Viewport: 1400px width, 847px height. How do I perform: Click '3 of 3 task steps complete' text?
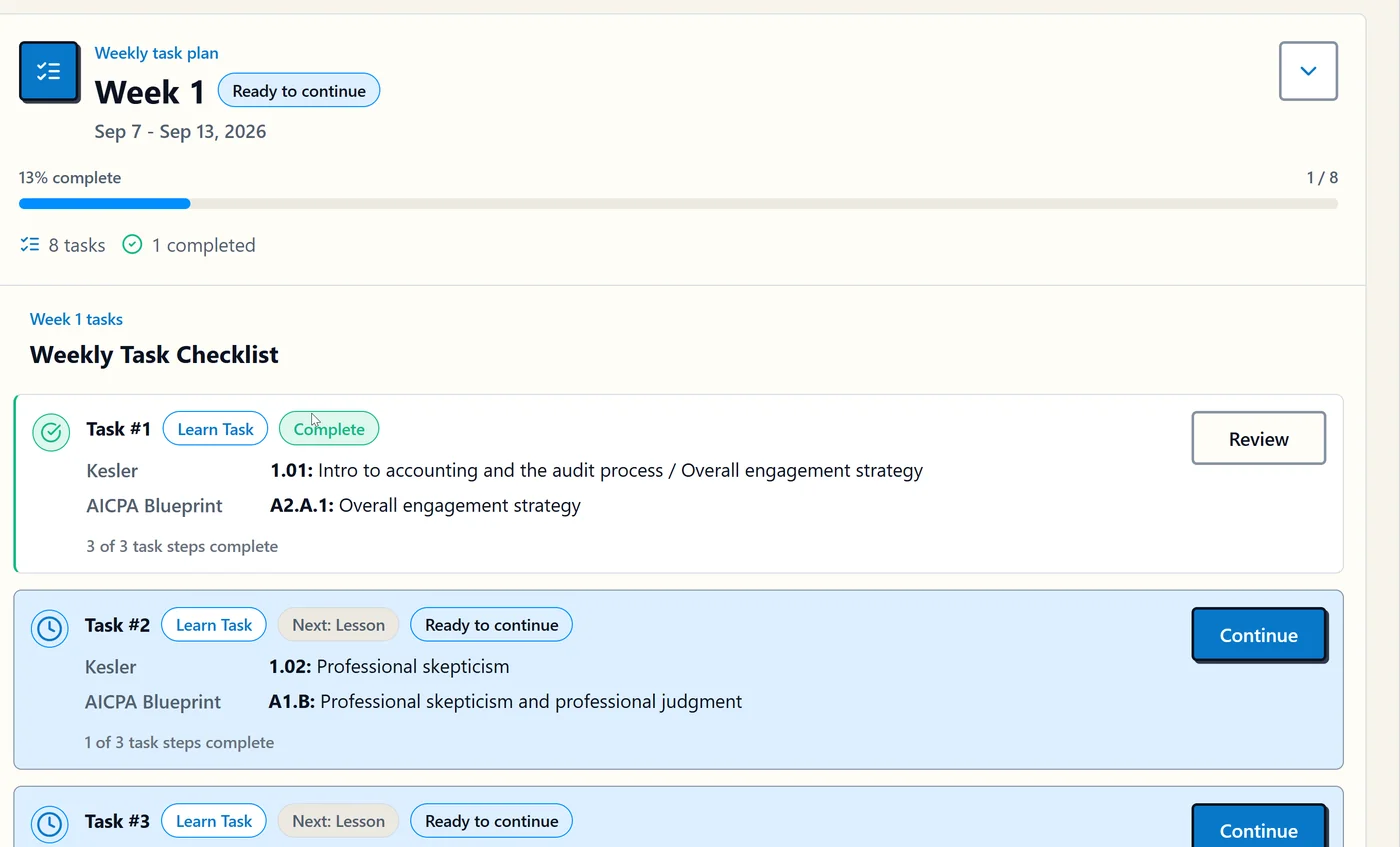182,546
